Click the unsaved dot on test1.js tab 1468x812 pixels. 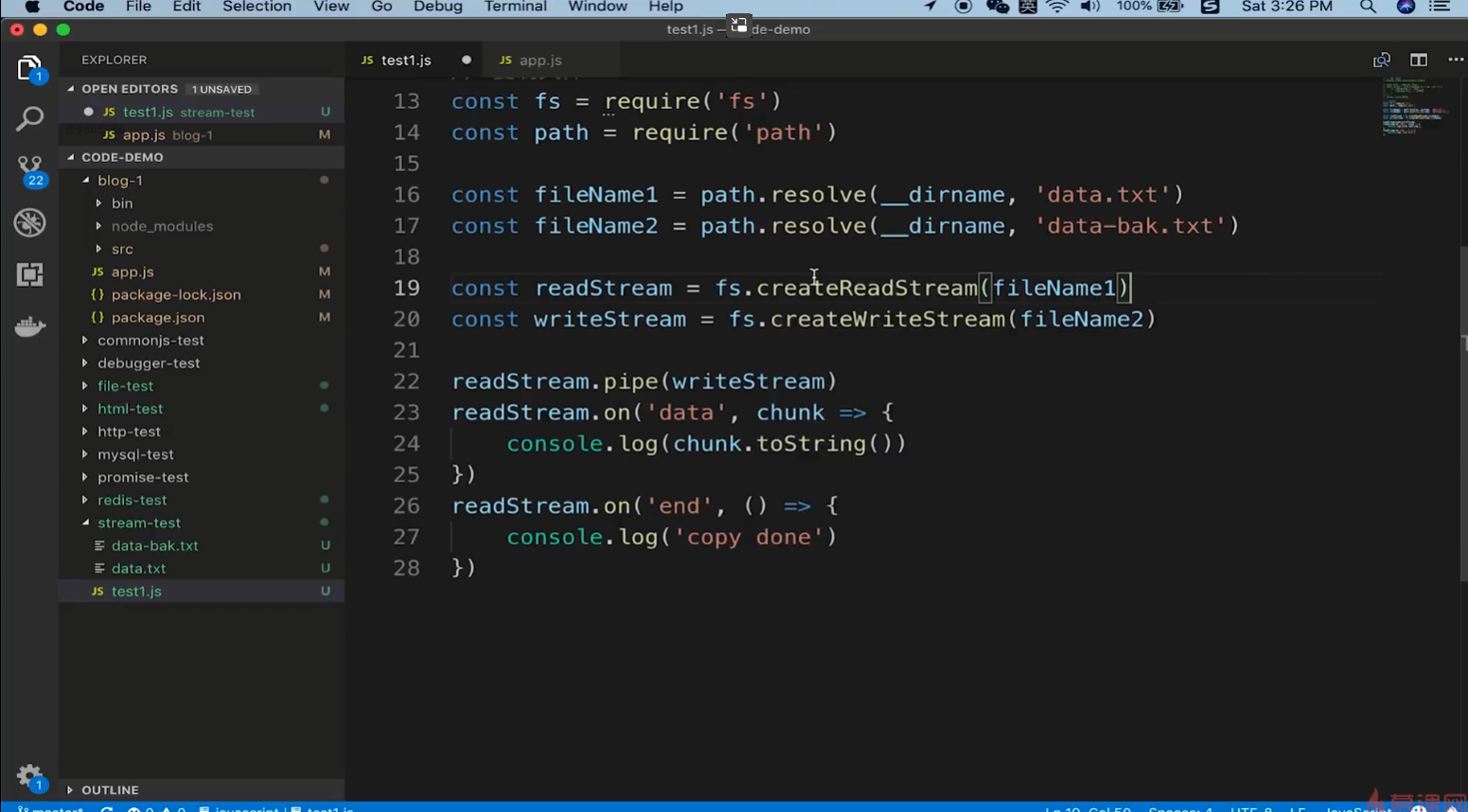[x=466, y=60]
